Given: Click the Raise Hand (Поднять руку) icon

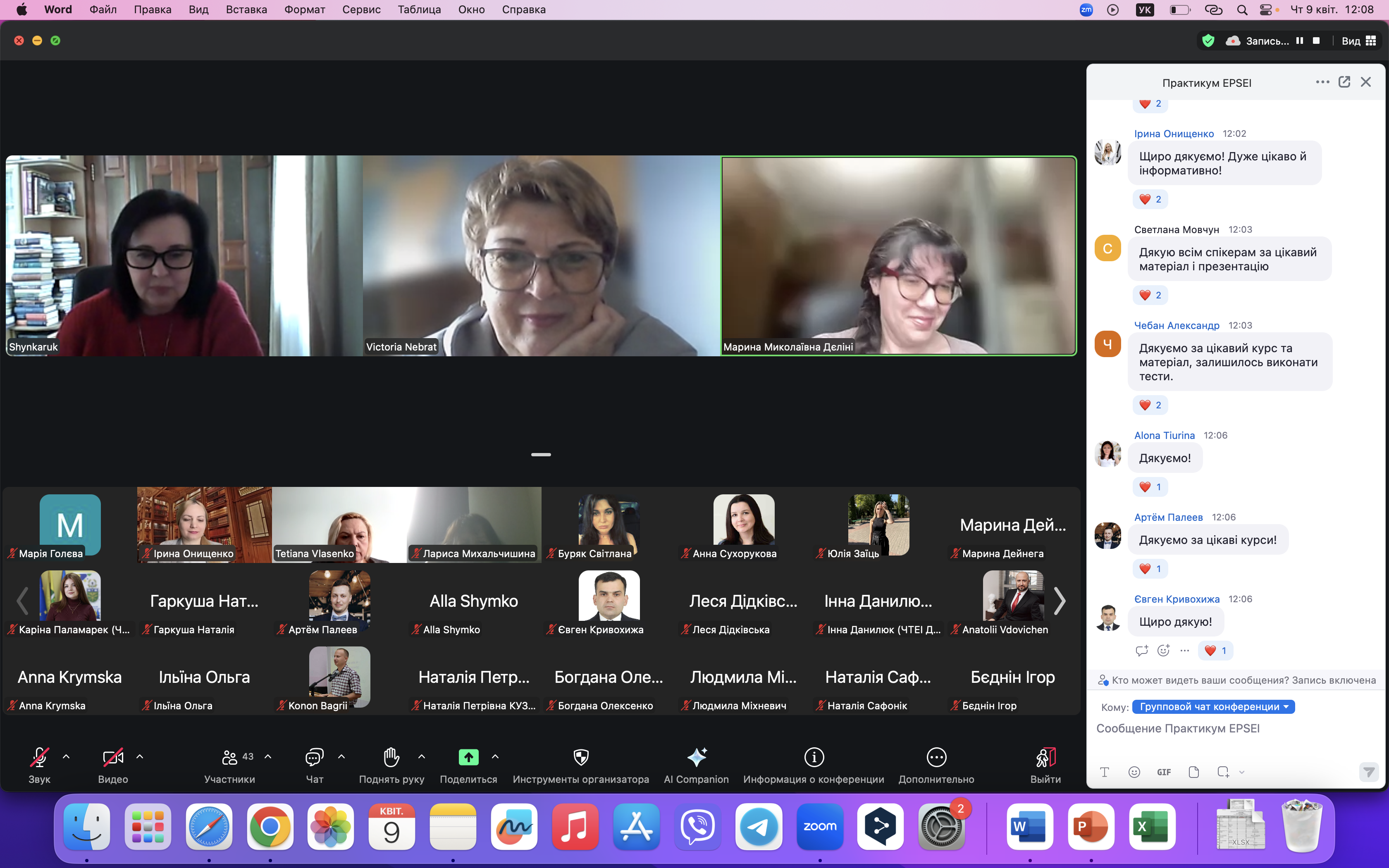Looking at the screenshot, I should point(391,757).
